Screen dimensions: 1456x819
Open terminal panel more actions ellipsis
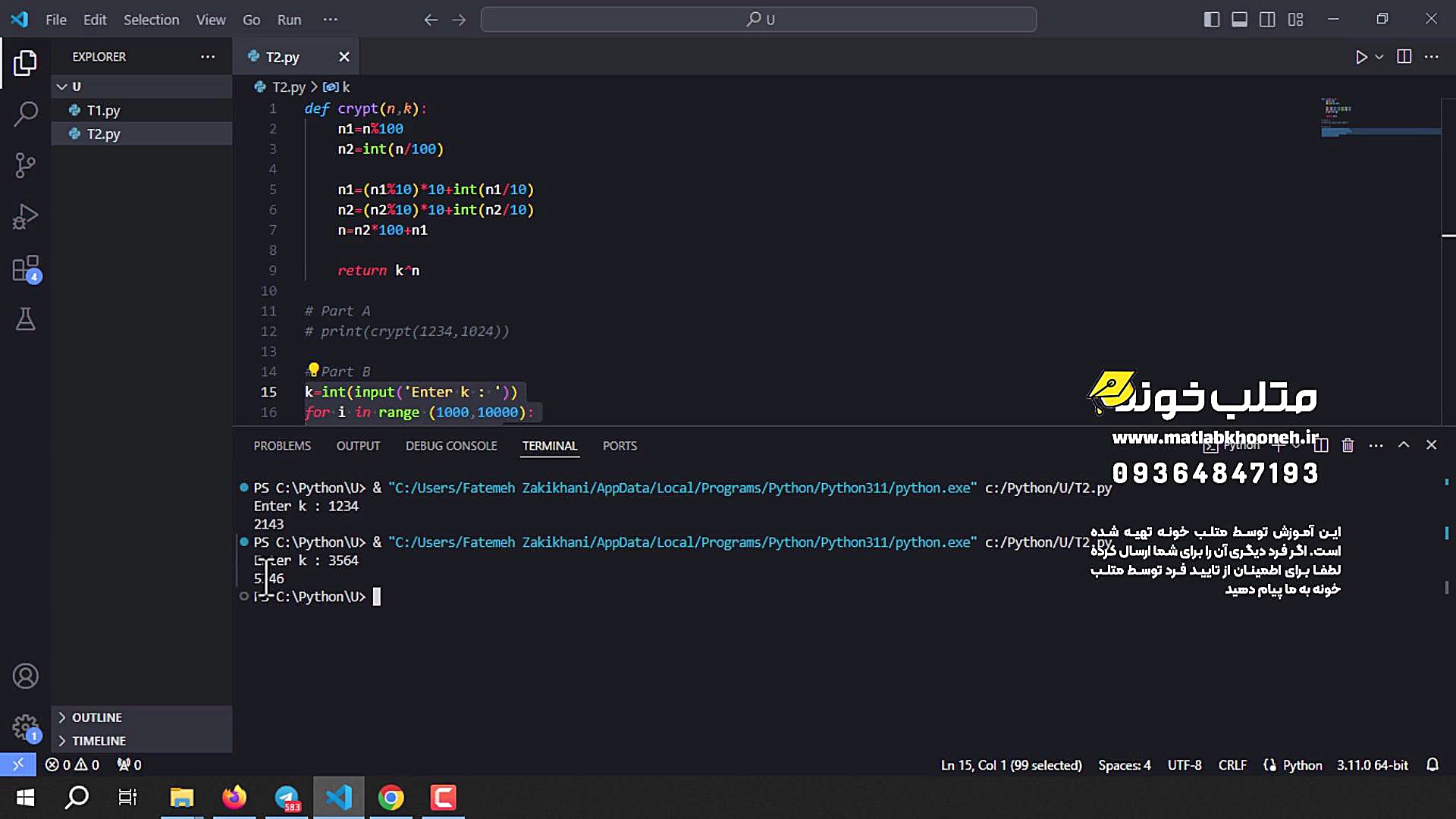pos(1376,445)
